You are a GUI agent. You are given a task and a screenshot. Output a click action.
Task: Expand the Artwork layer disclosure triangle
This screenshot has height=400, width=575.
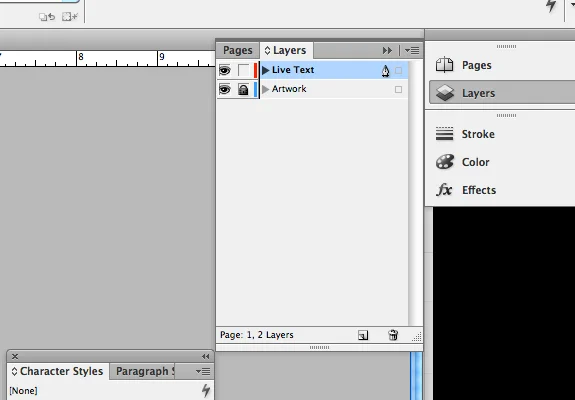pyautogui.click(x=266, y=89)
